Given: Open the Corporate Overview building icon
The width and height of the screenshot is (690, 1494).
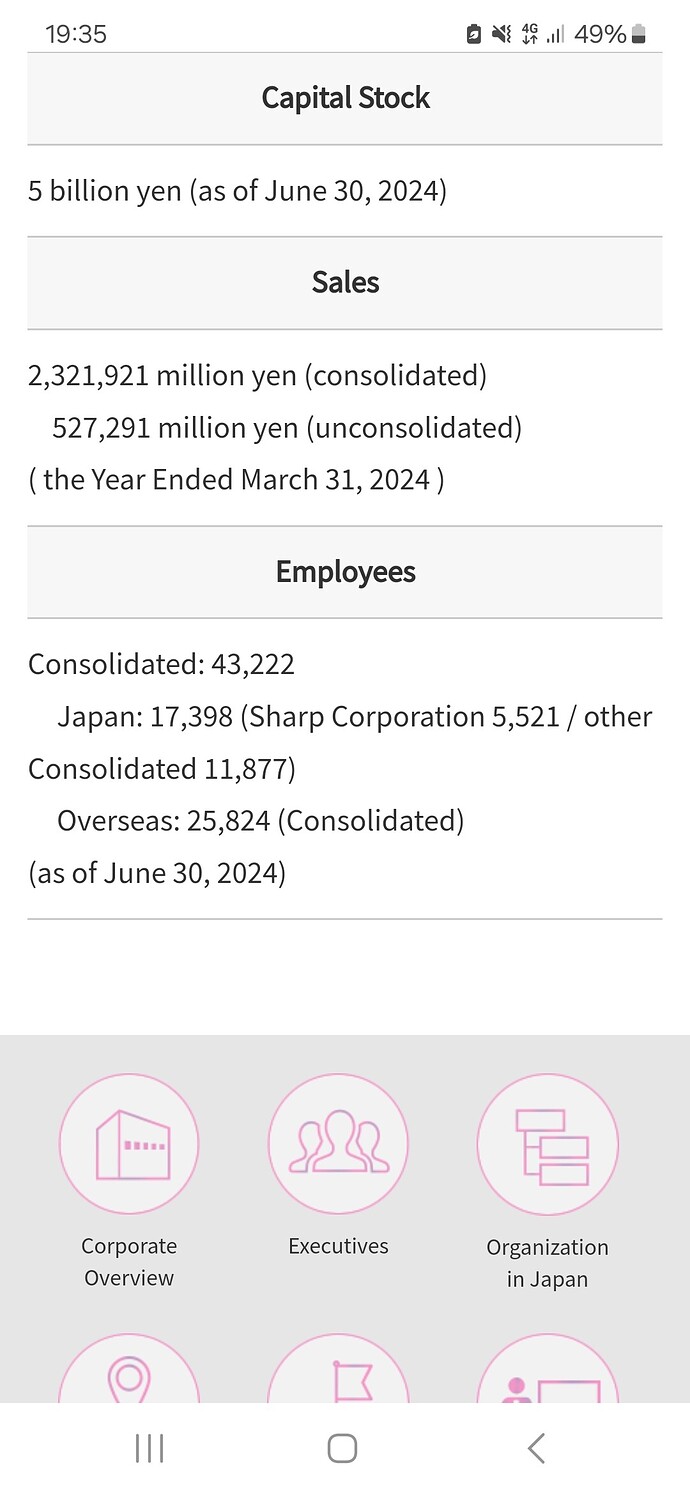Looking at the screenshot, I should (x=129, y=1144).
